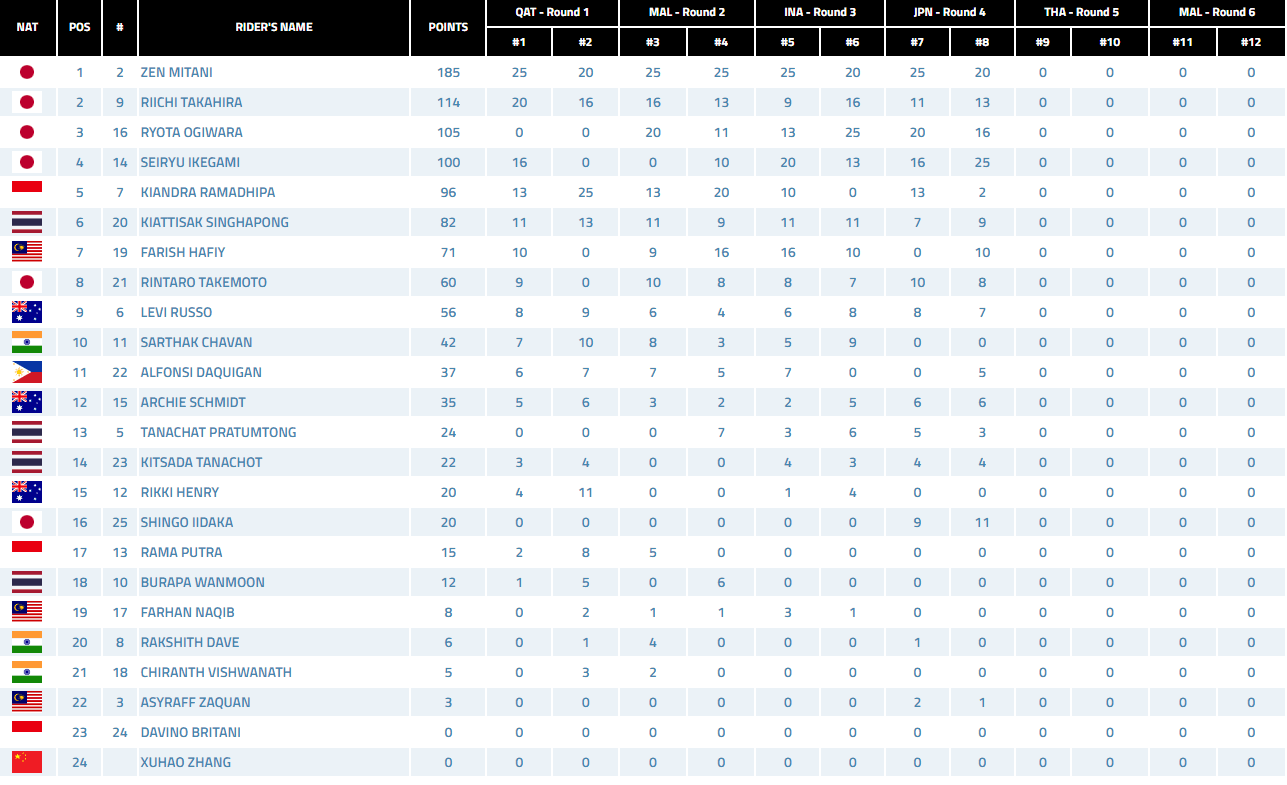The image size is (1287, 785).
Task: Click rider name LEVI RUSSO
Action: [177, 312]
